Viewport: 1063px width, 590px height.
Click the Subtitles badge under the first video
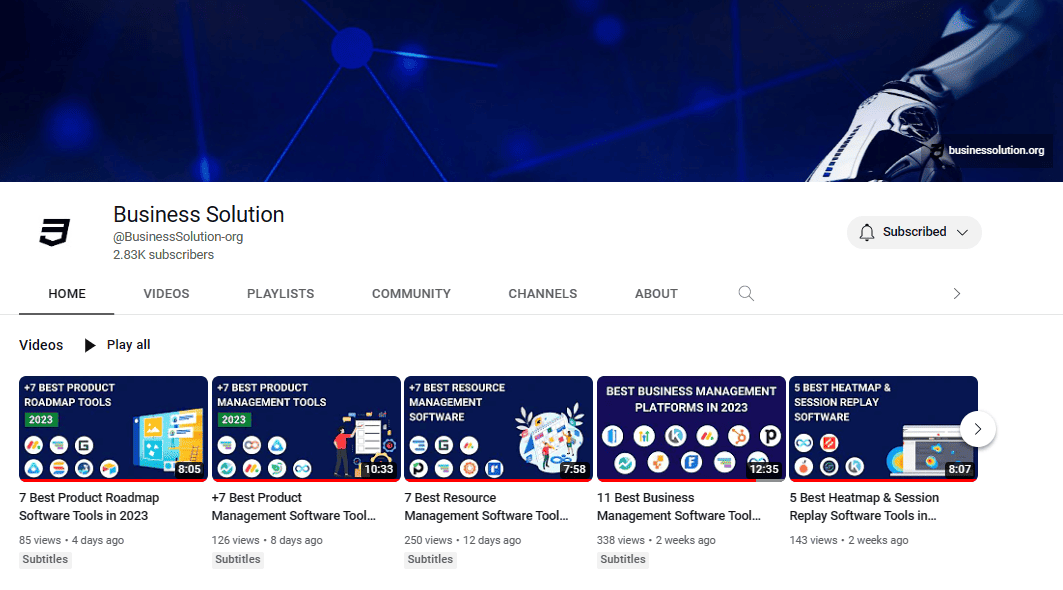(45, 559)
